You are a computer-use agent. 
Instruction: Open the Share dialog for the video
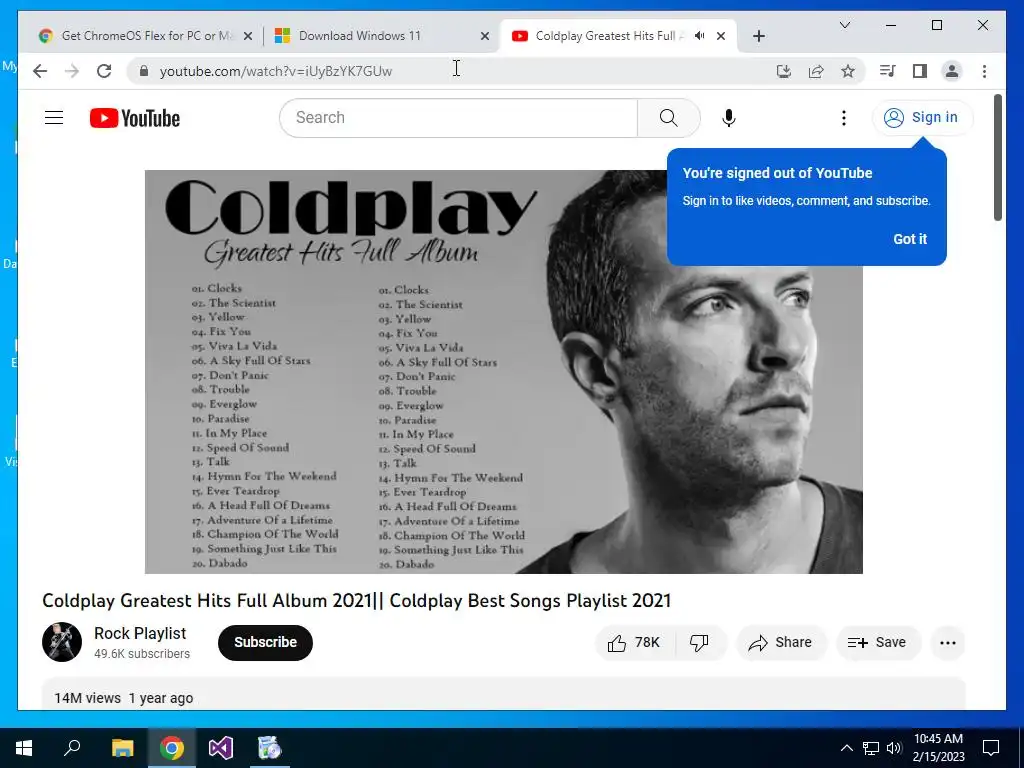(781, 643)
